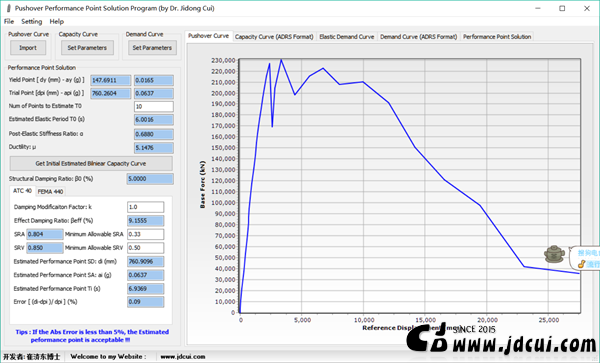Click the Minimum Allowable SRA field
Viewport: 600px width, 363px height.
tap(145, 234)
